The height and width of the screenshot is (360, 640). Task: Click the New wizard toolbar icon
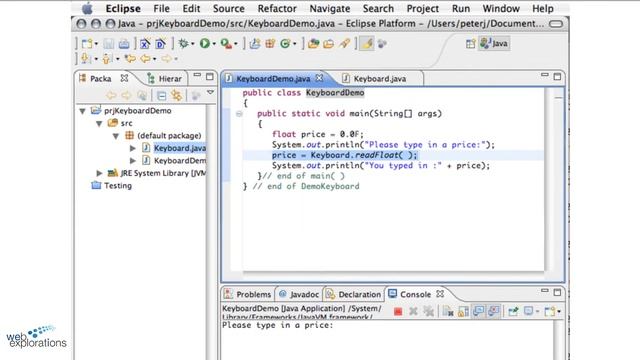[87, 44]
